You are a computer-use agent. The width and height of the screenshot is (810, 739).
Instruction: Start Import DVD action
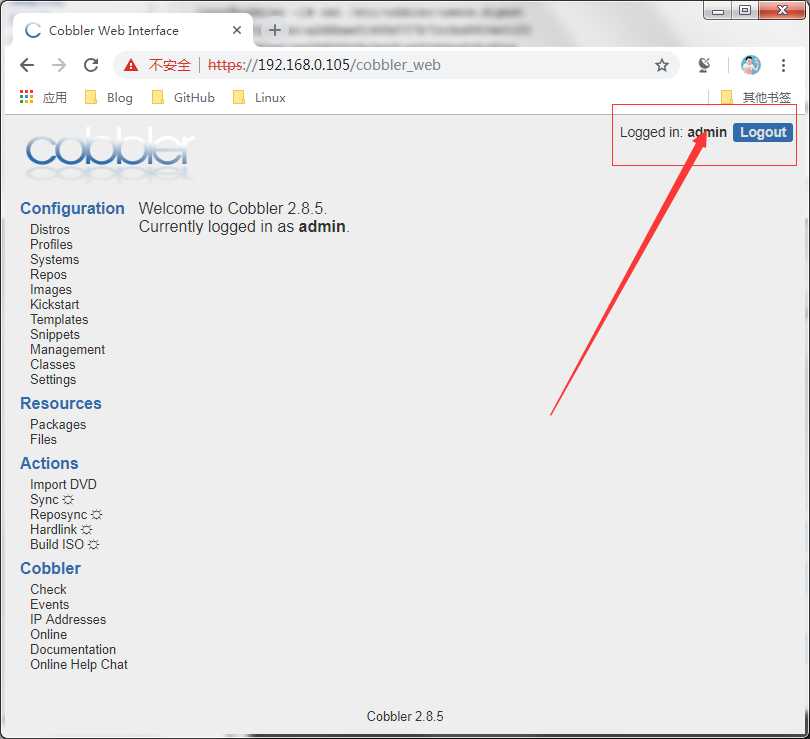tap(63, 484)
